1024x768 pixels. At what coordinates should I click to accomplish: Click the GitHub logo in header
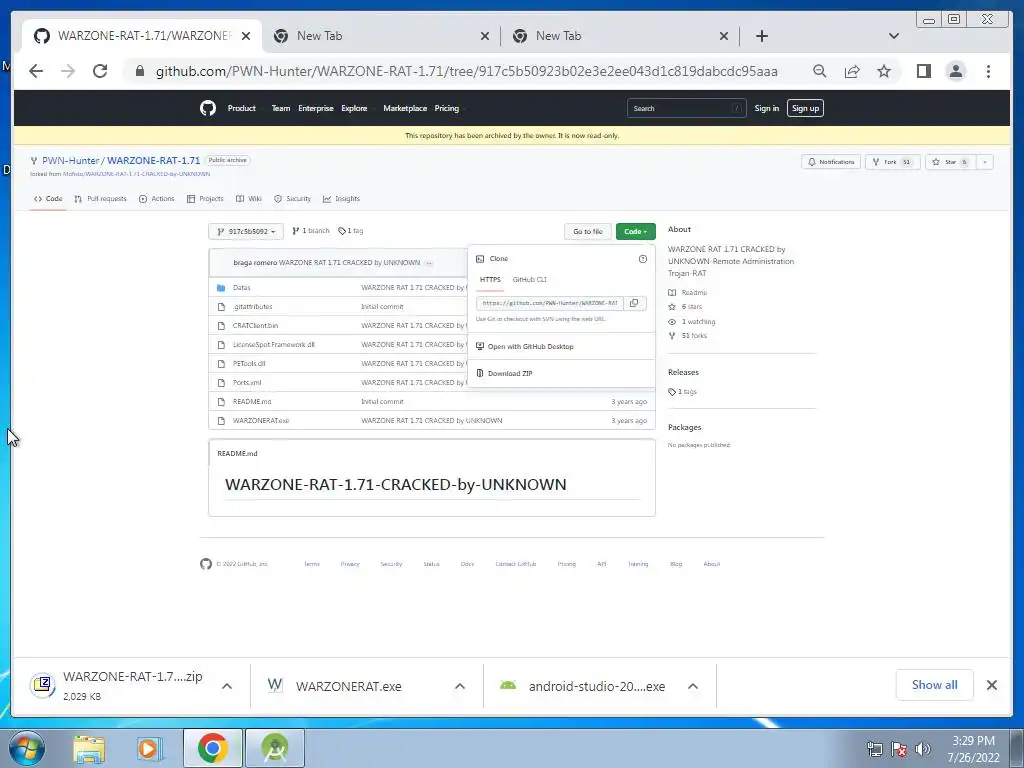(208, 108)
